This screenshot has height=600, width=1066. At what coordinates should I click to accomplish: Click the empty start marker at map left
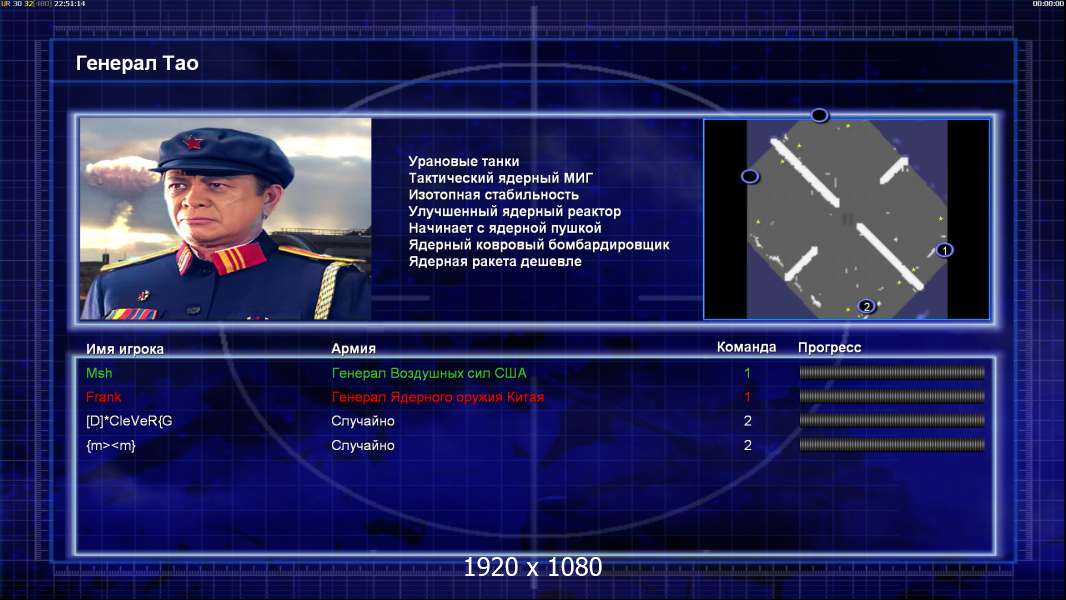[x=750, y=176]
